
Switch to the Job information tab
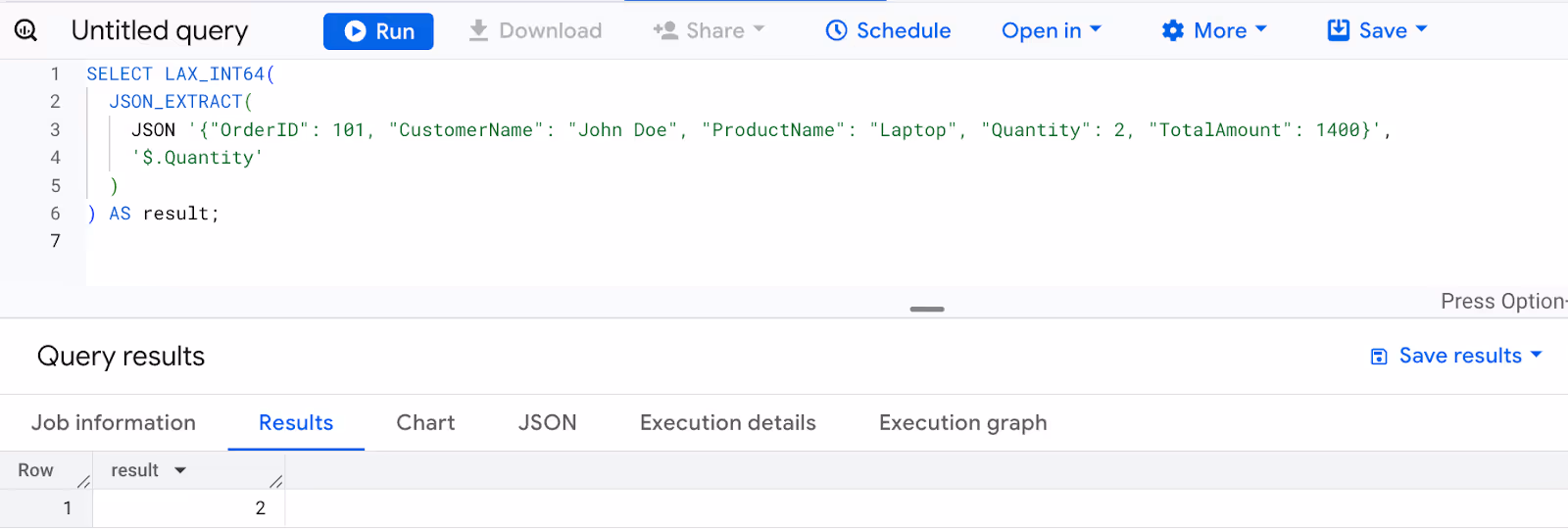pyautogui.click(x=114, y=422)
